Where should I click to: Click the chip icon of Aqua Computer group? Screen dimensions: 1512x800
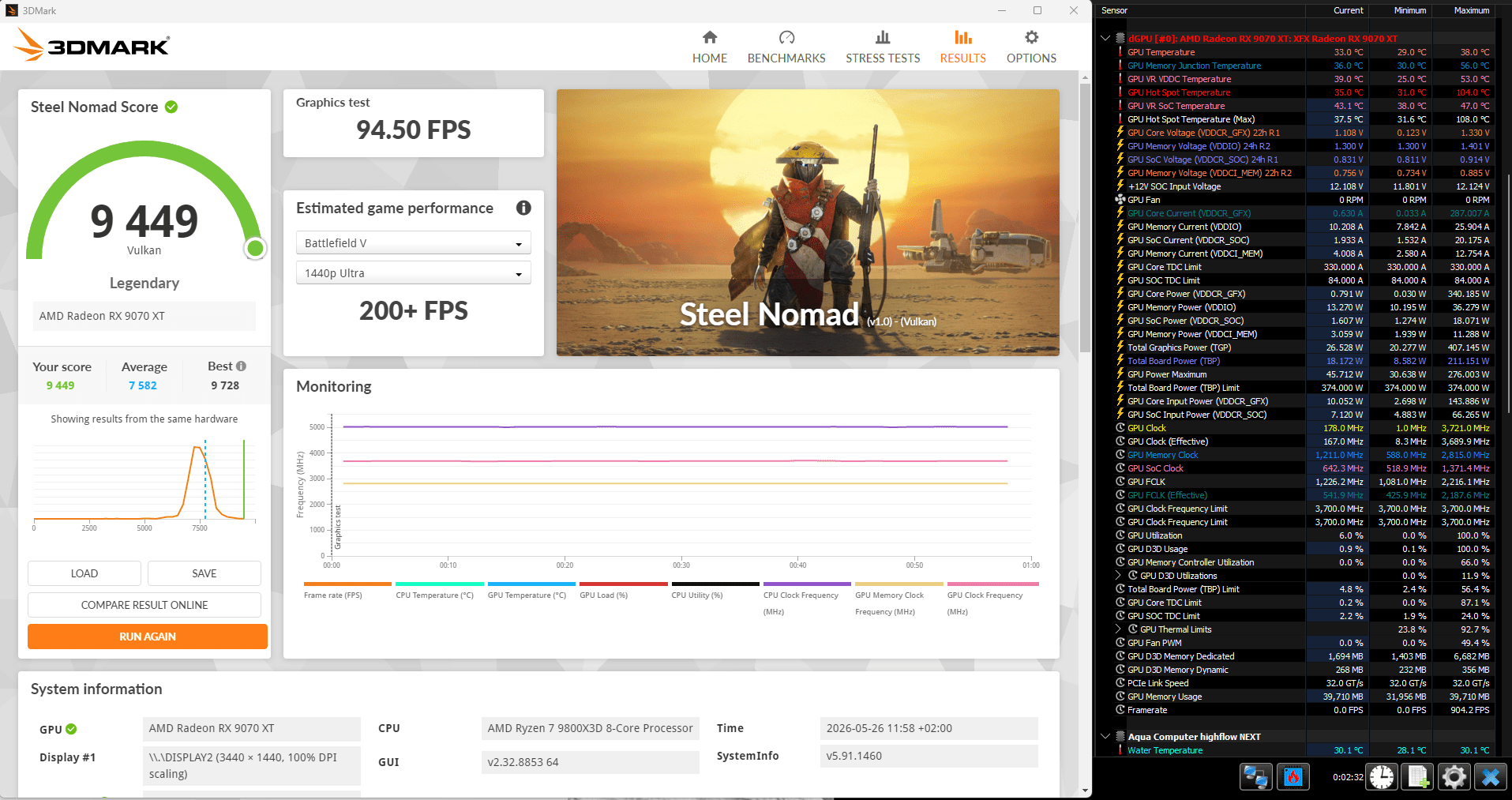pos(1120,737)
